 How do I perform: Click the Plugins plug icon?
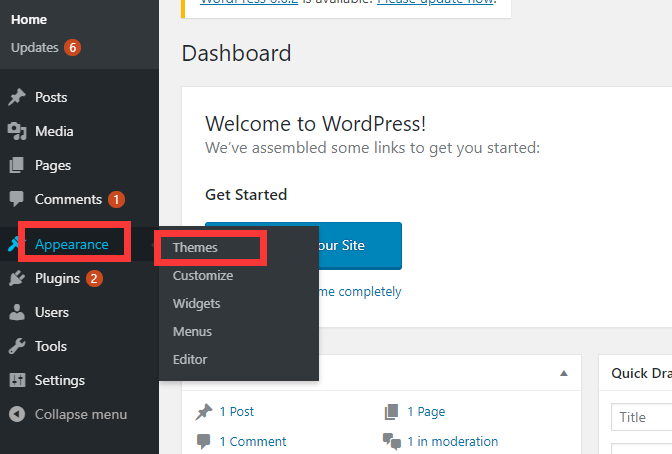click(x=17, y=278)
